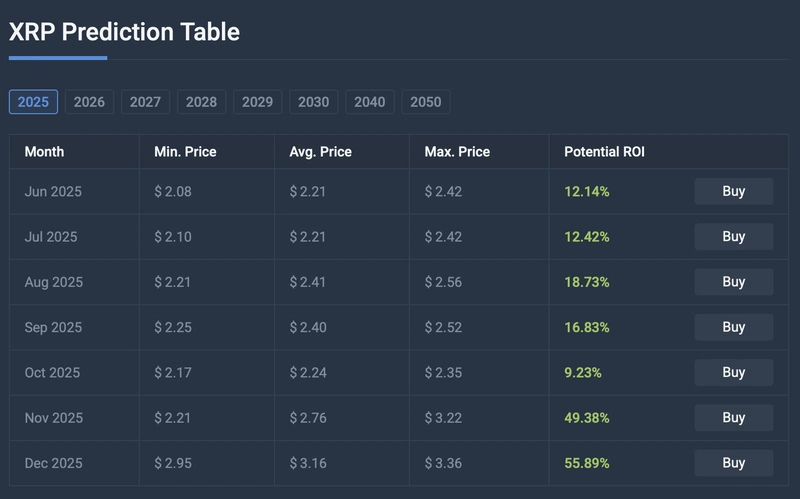Click Buy in the Jun 2025 row
800x499 pixels.
tap(733, 191)
